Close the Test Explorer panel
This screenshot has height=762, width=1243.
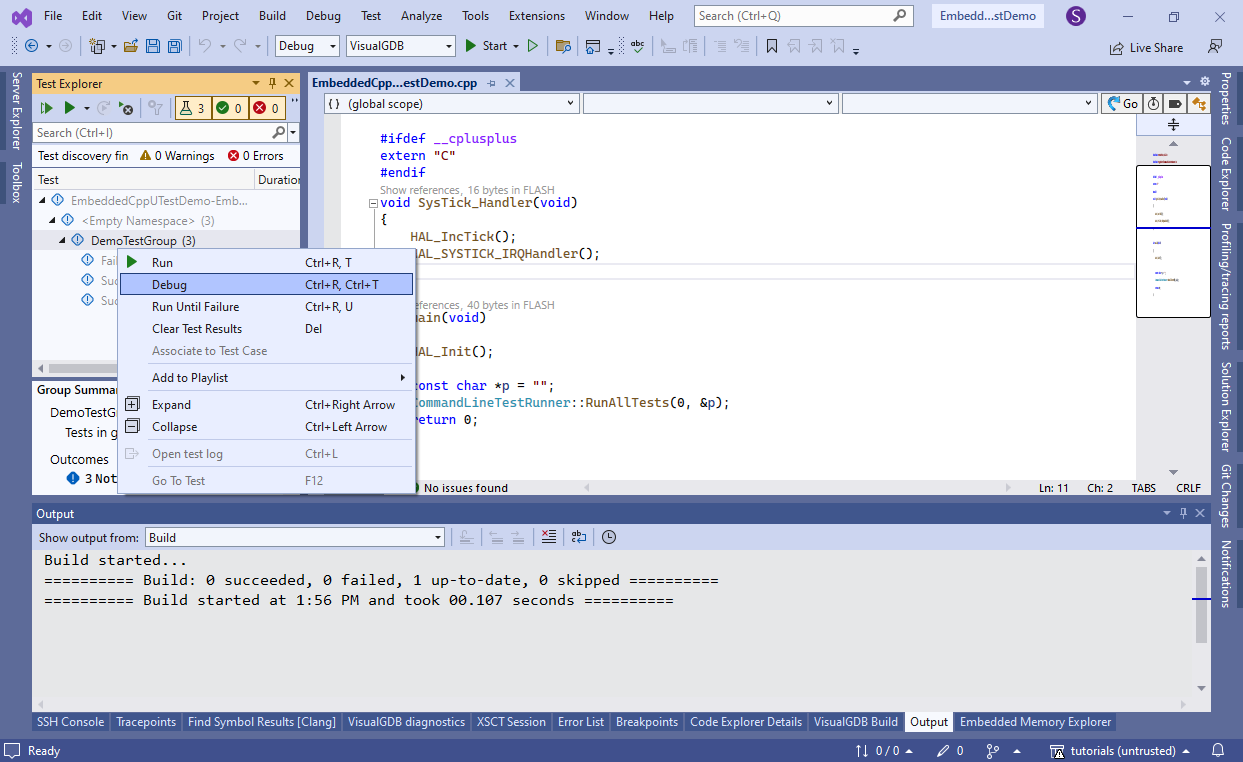(289, 84)
